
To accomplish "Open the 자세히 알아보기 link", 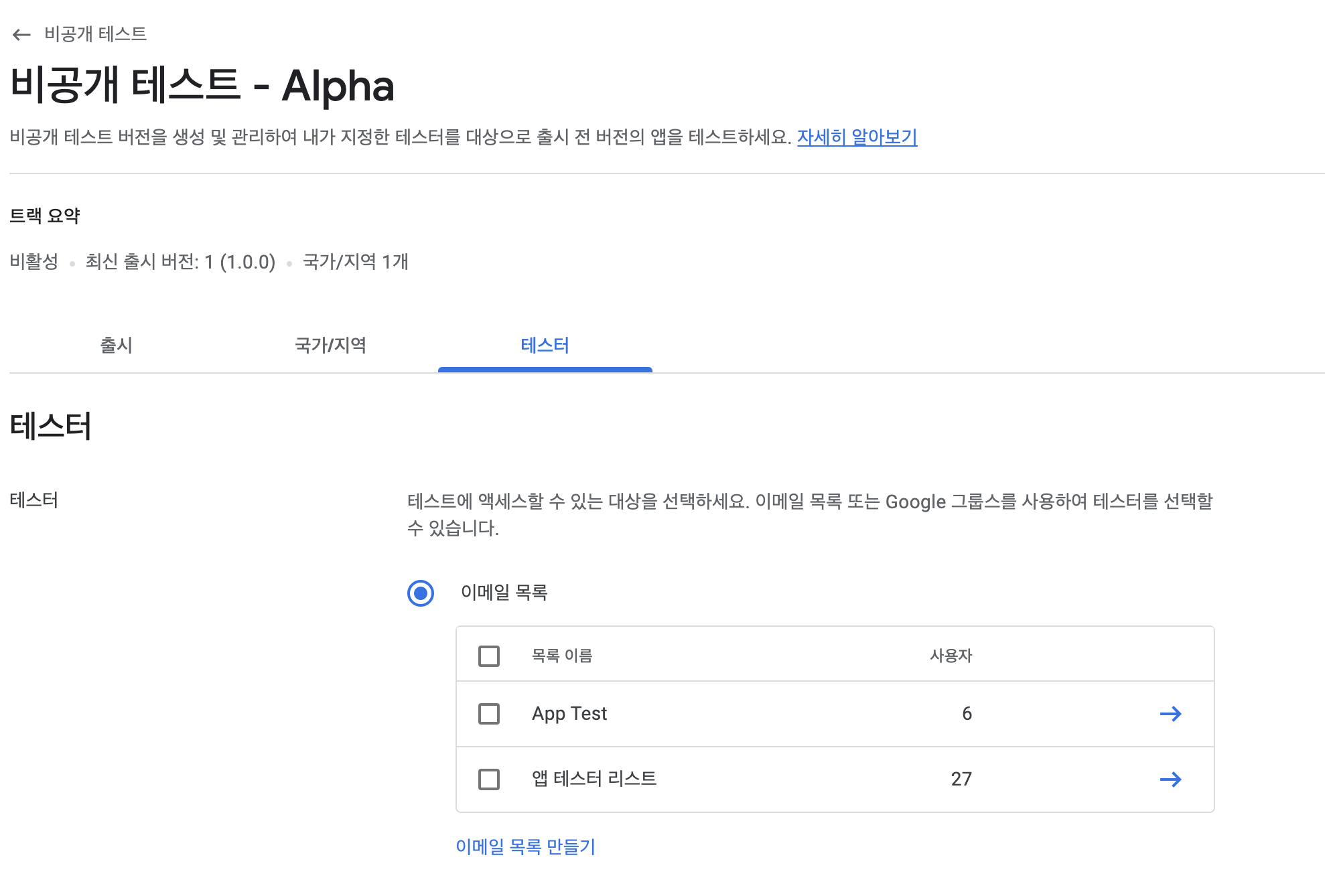I will pos(857,137).
